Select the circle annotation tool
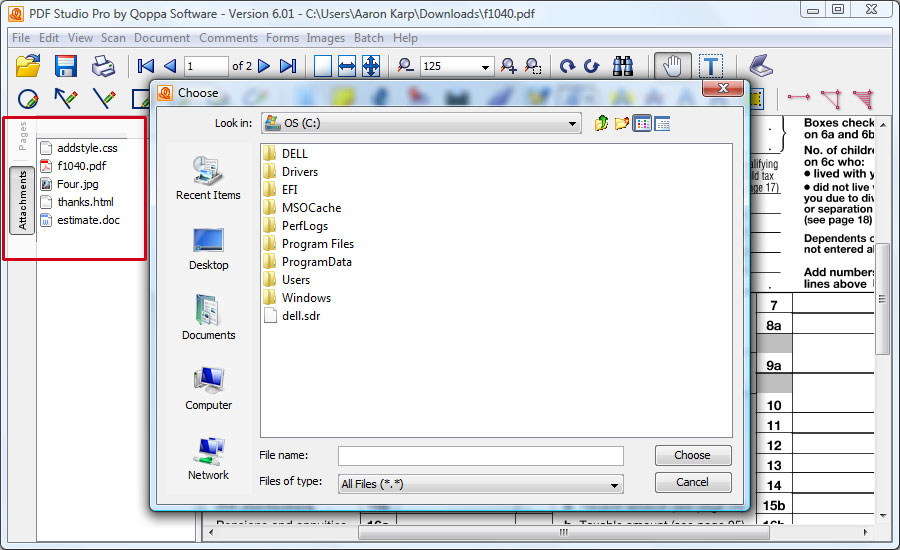Viewport: 900px width, 550px height. pos(28,99)
